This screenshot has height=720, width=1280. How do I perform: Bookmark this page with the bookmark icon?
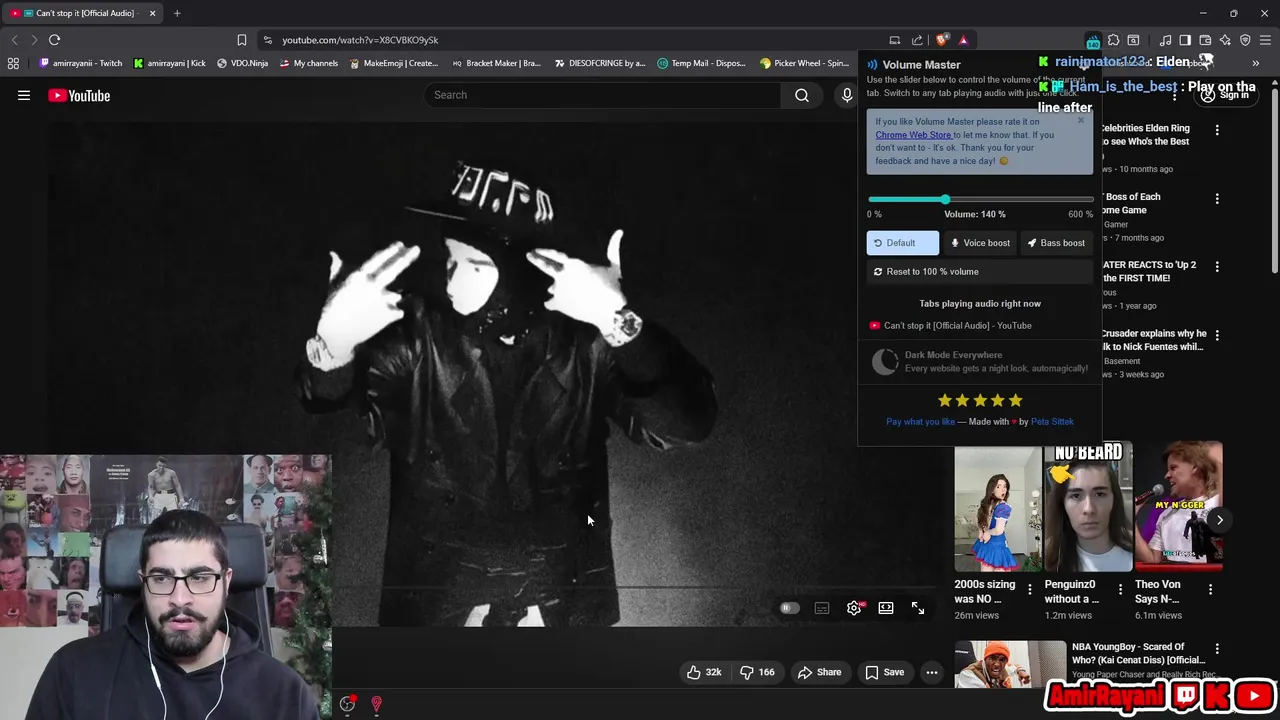[241, 40]
